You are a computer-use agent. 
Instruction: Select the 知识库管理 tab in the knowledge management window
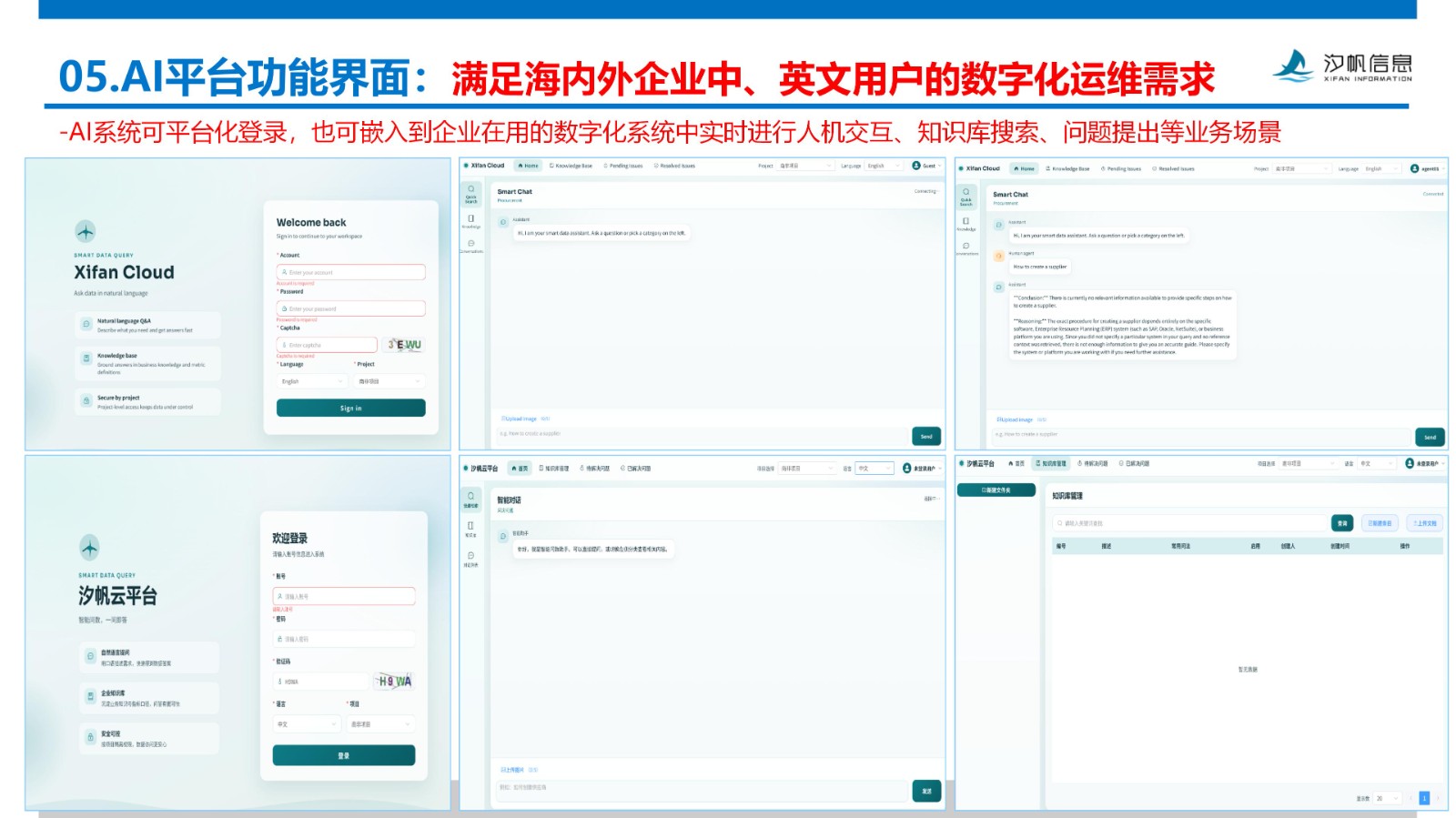1051,464
